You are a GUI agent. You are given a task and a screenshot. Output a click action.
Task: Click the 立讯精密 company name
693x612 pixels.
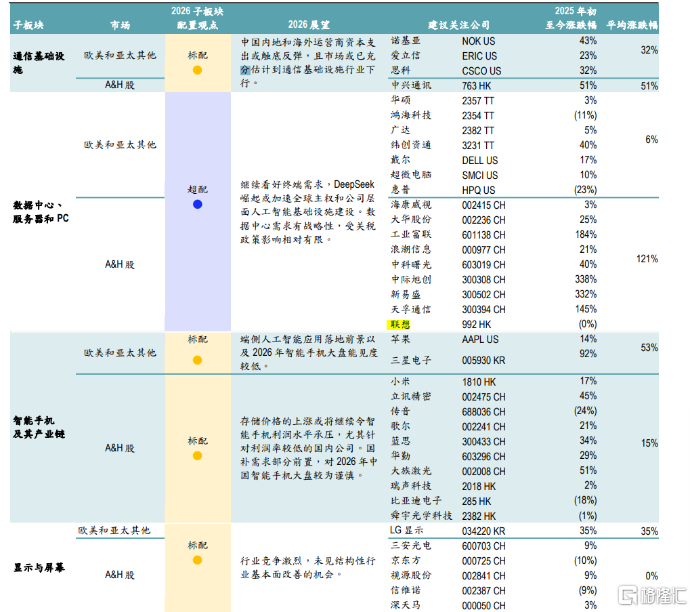click(x=411, y=396)
